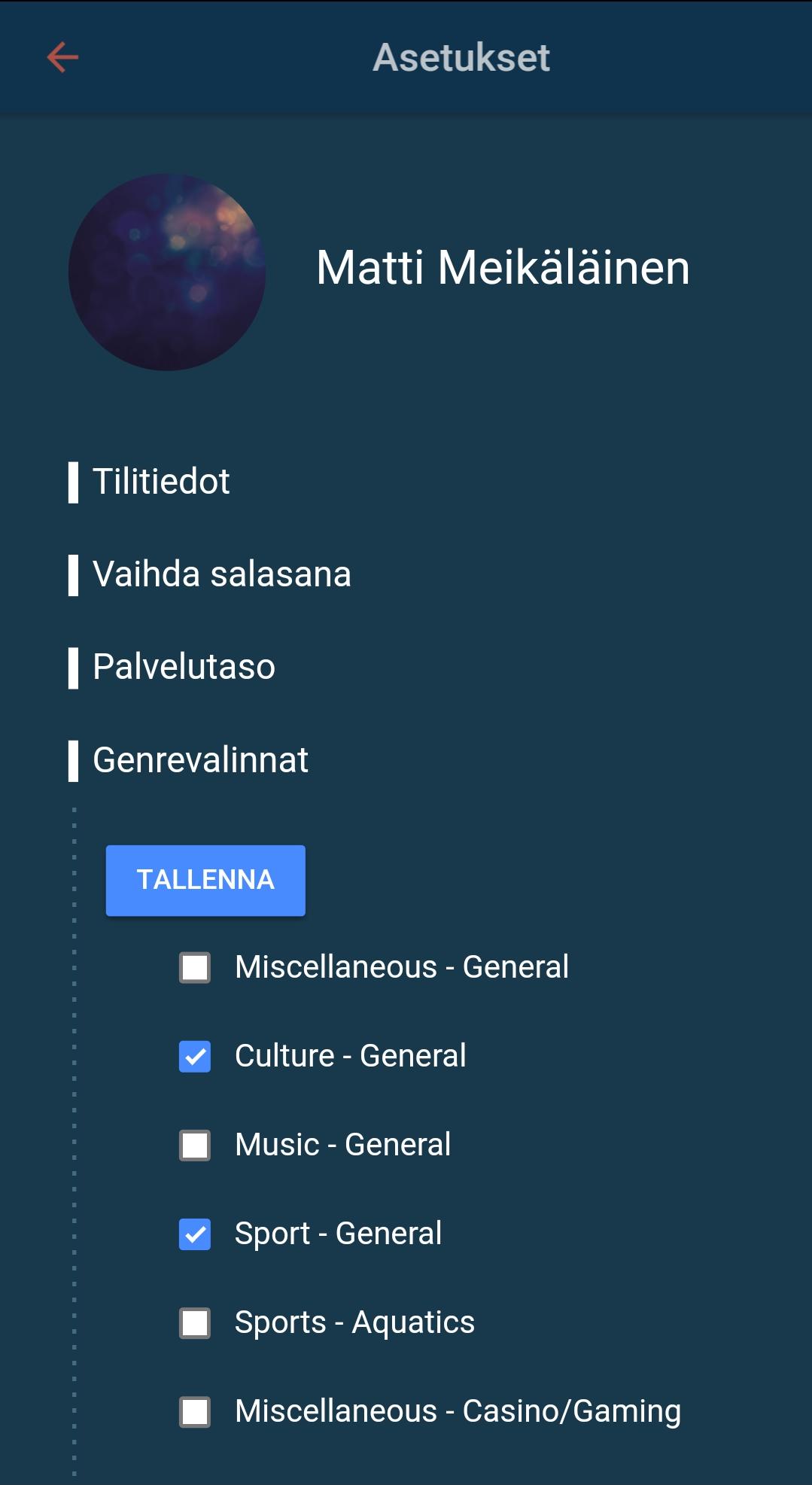Expand the Tilitiedot section

coord(161,482)
